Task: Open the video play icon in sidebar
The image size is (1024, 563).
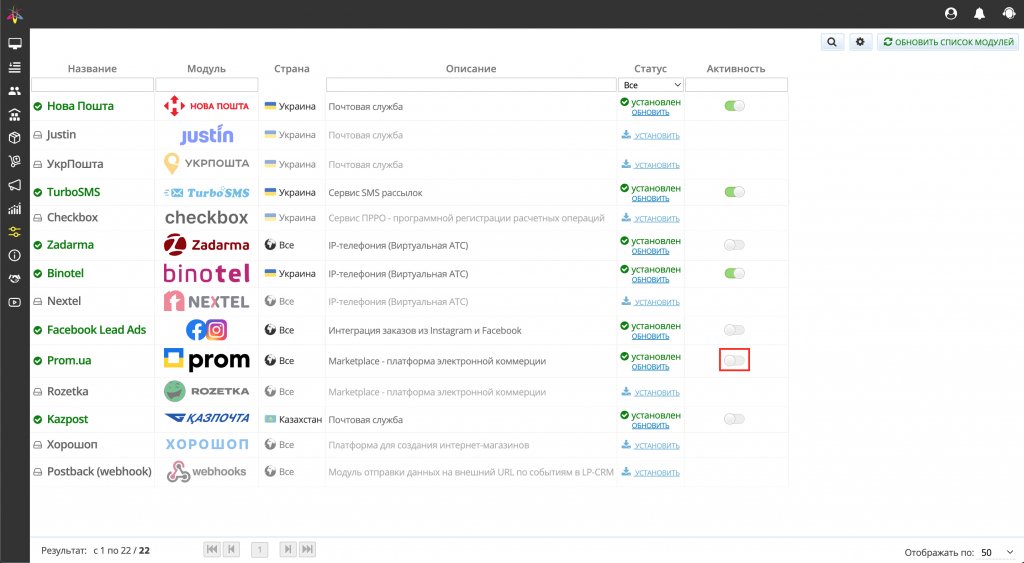Action: pyautogui.click(x=14, y=302)
